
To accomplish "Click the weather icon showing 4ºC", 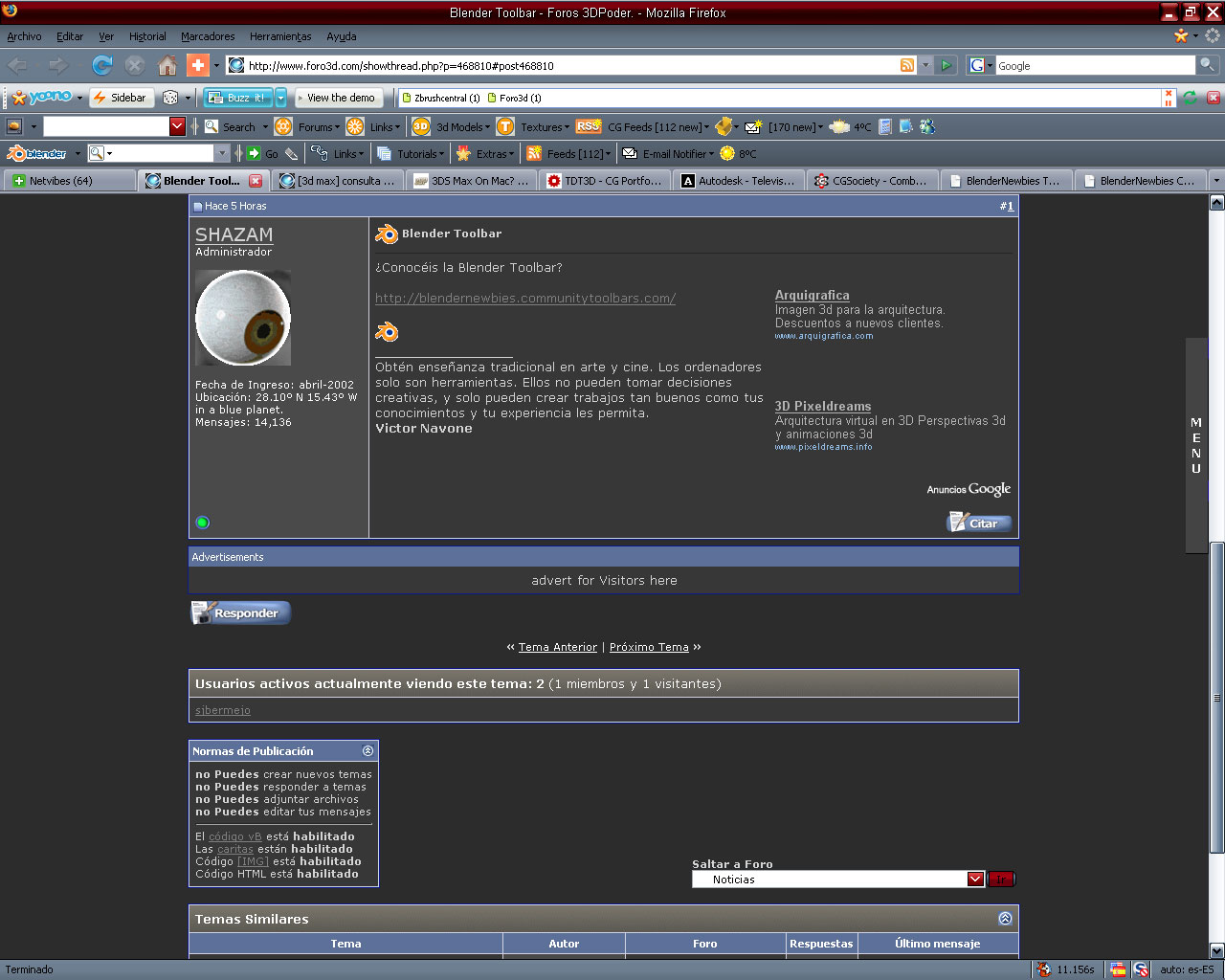I will tap(839, 126).
